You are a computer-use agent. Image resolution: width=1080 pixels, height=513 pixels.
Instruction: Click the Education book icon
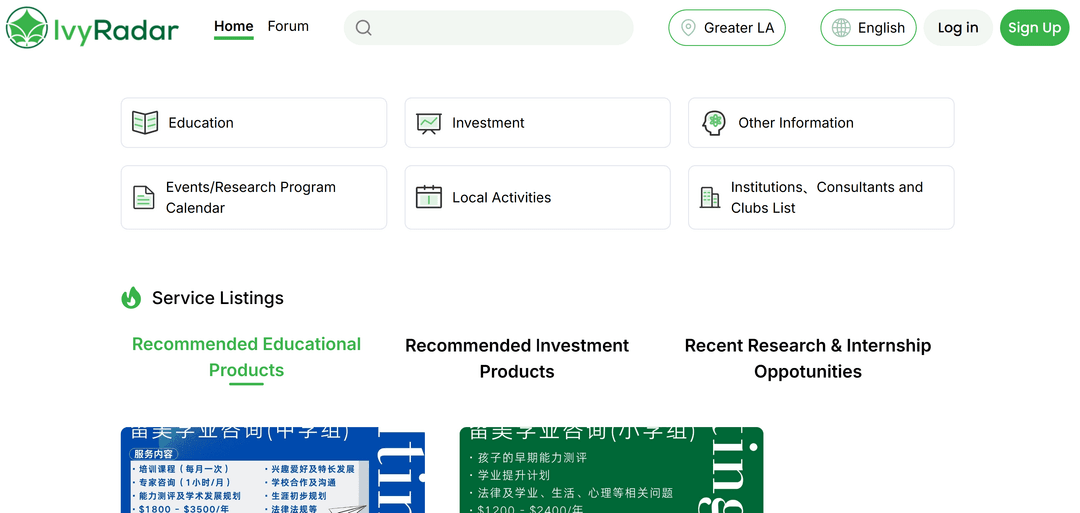coord(145,123)
